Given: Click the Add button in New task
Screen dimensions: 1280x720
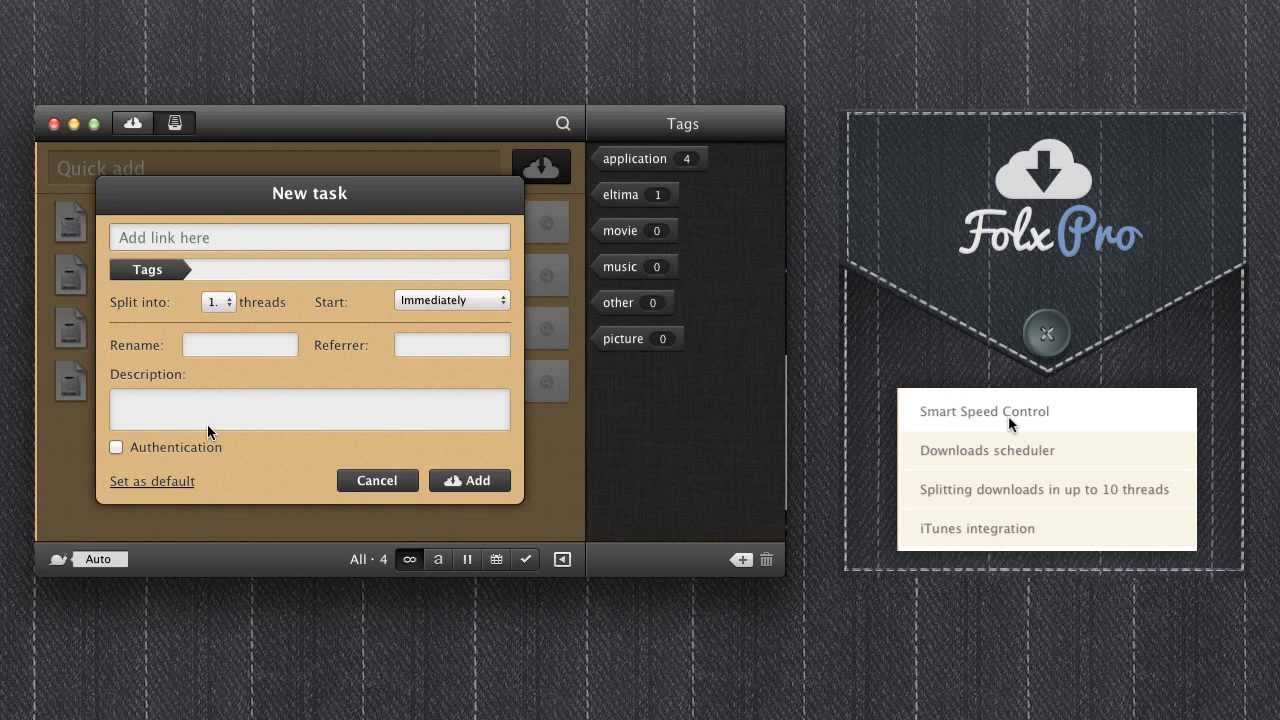Looking at the screenshot, I should tap(469, 481).
